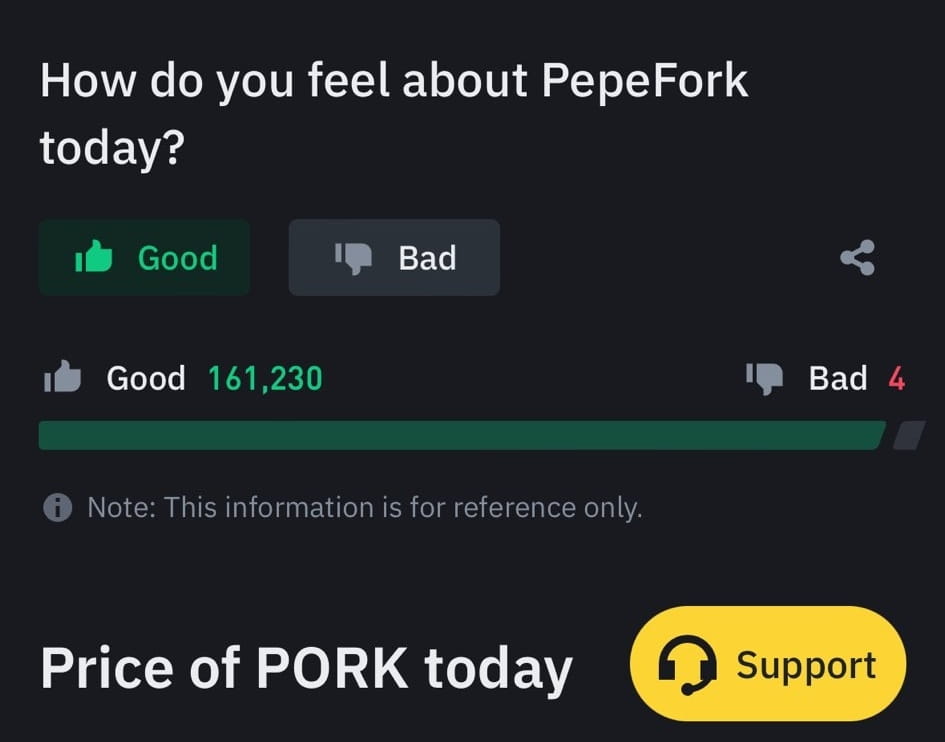Click the red Bad vote count 4

(896, 378)
